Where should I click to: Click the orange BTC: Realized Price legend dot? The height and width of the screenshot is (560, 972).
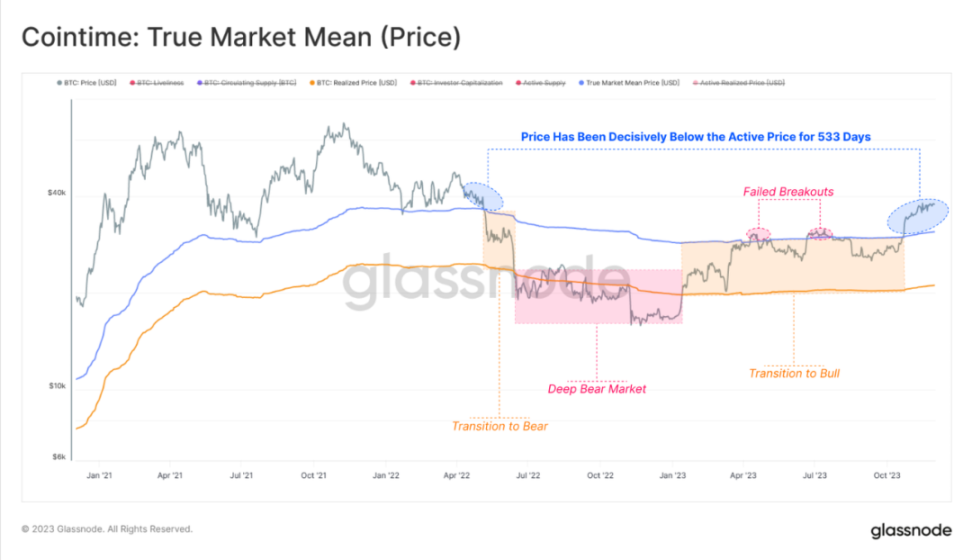click(x=312, y=82)
